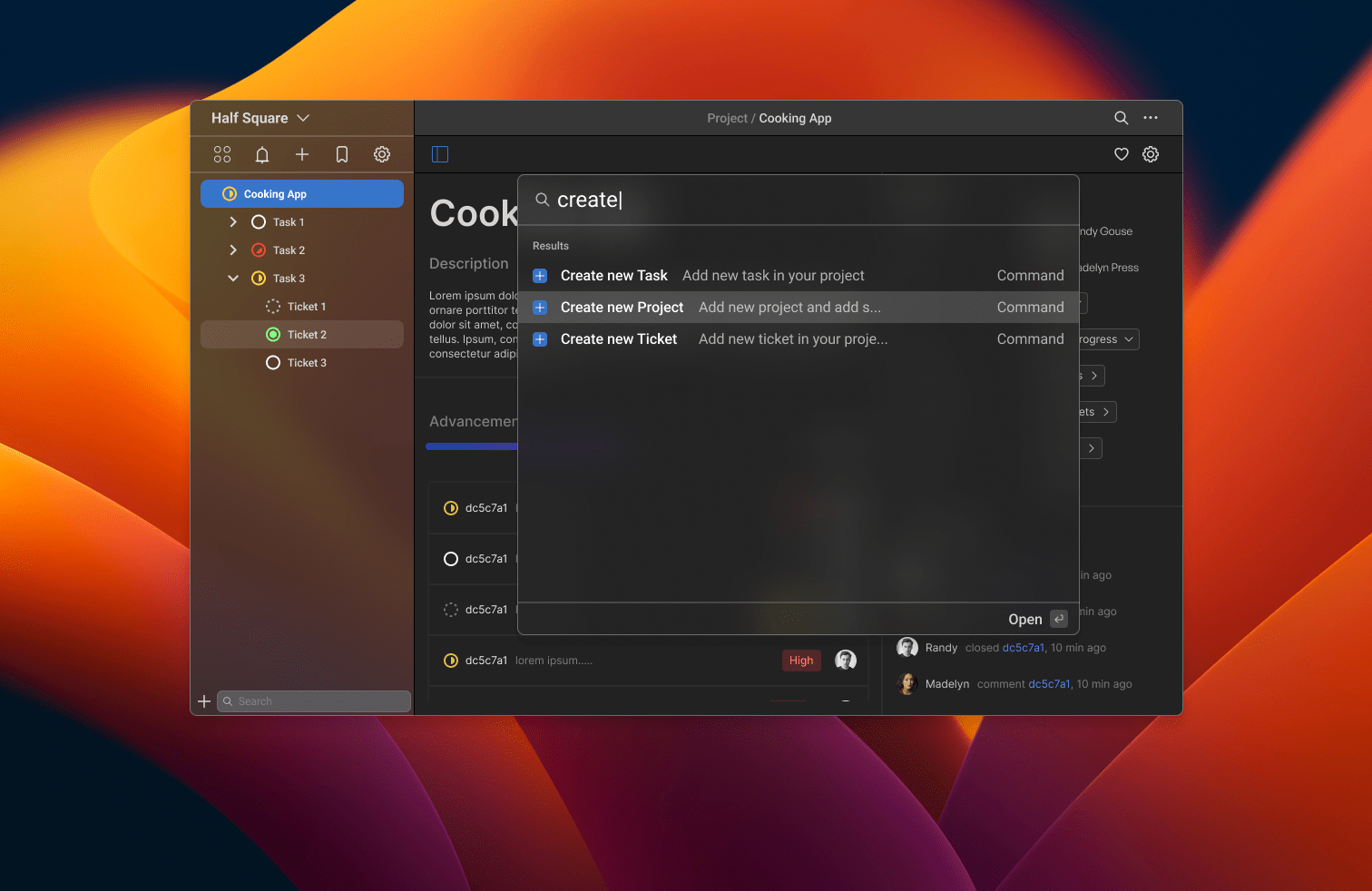
Task: Click Ticket 2 green status icon
Action: coord(273,335)
